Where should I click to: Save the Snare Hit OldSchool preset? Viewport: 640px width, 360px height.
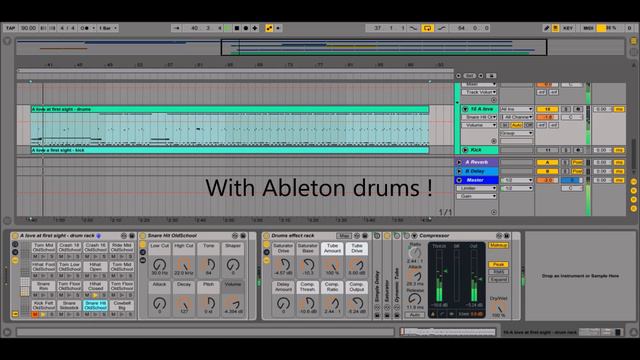(x=243, y=236)
